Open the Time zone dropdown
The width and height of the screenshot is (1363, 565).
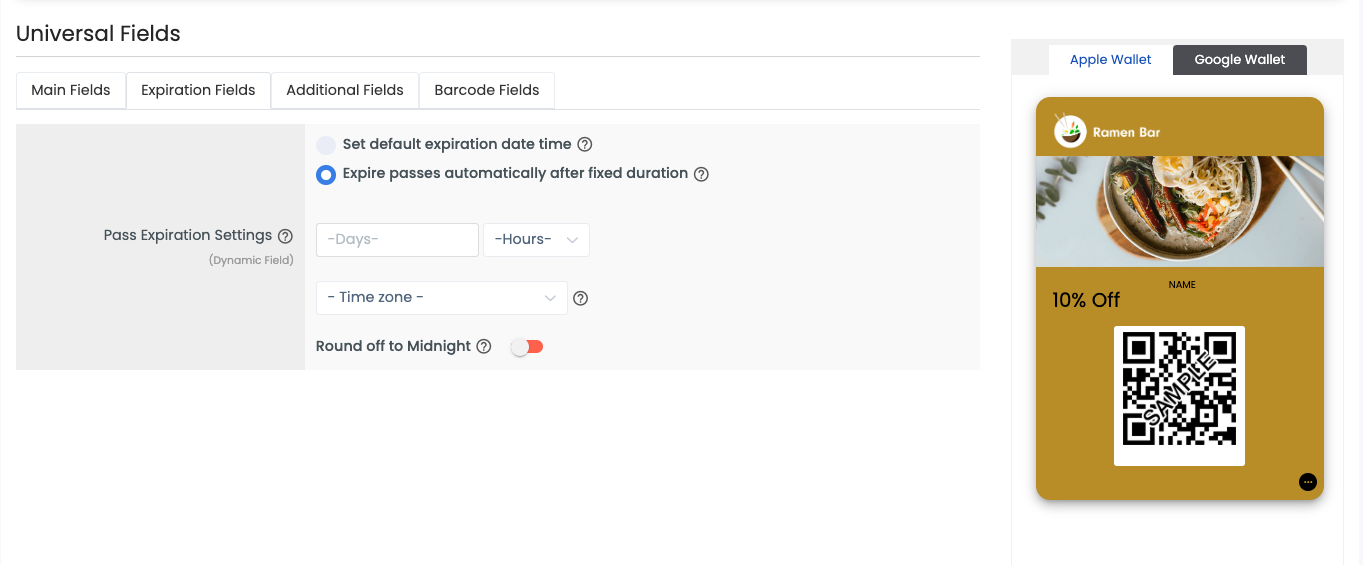[441, 298]
